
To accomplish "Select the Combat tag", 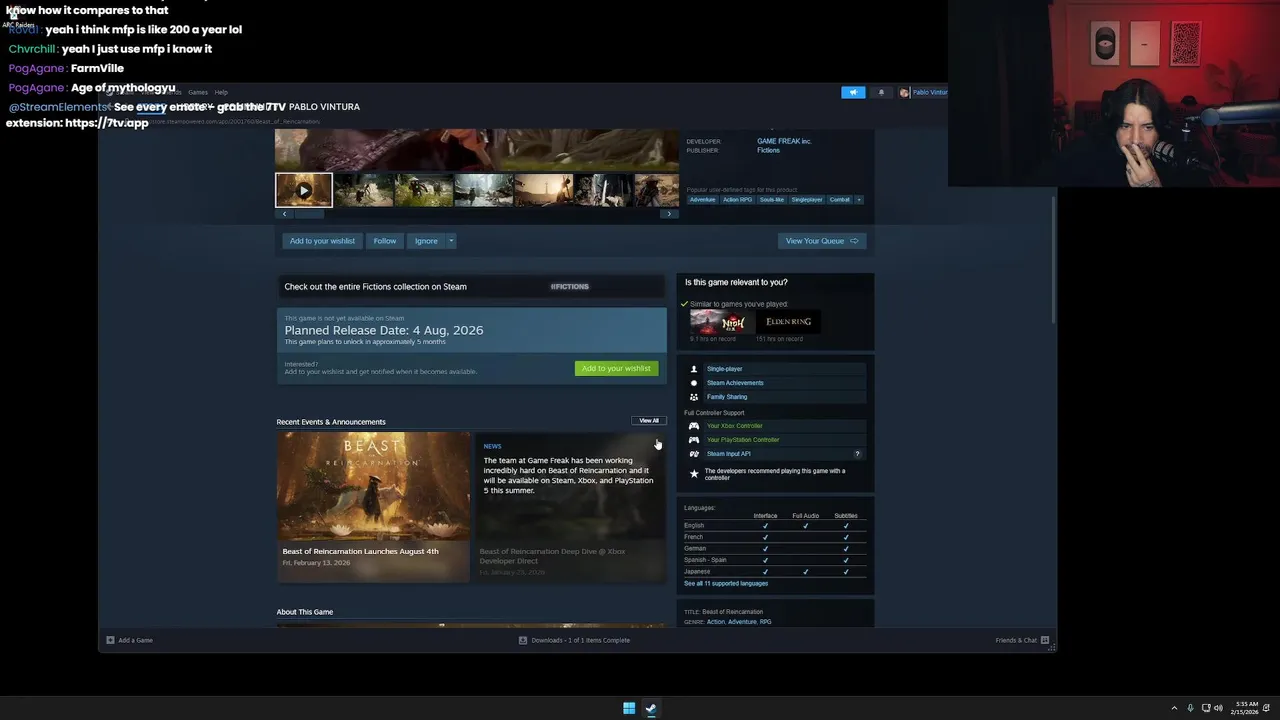I will 840,200.
